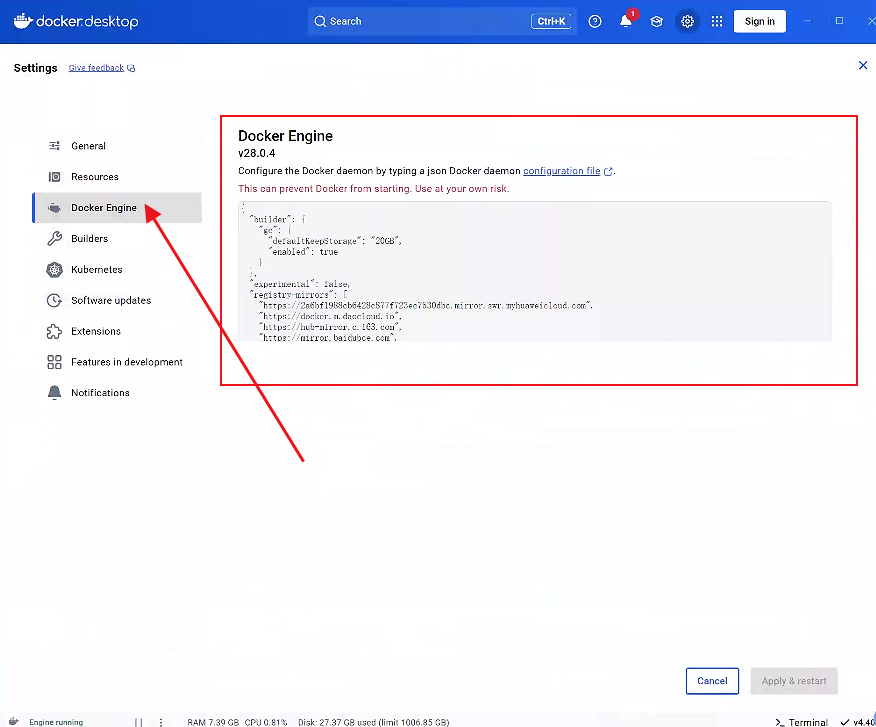Click the mirror.baidubce.com URL line
The height and width of the screenshot is (727, 876).
[x=328, y=338]
